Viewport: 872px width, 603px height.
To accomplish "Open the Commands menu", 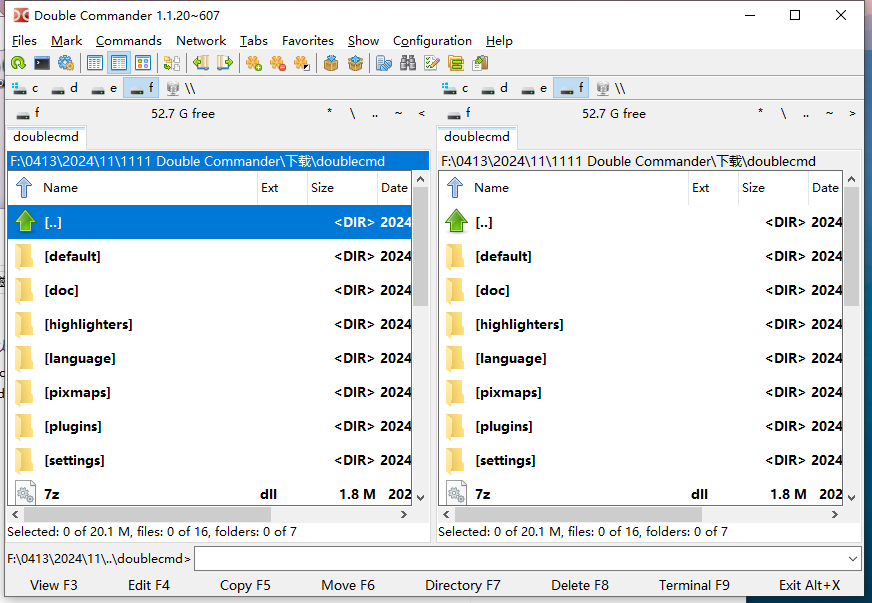I will pos(128,41).
